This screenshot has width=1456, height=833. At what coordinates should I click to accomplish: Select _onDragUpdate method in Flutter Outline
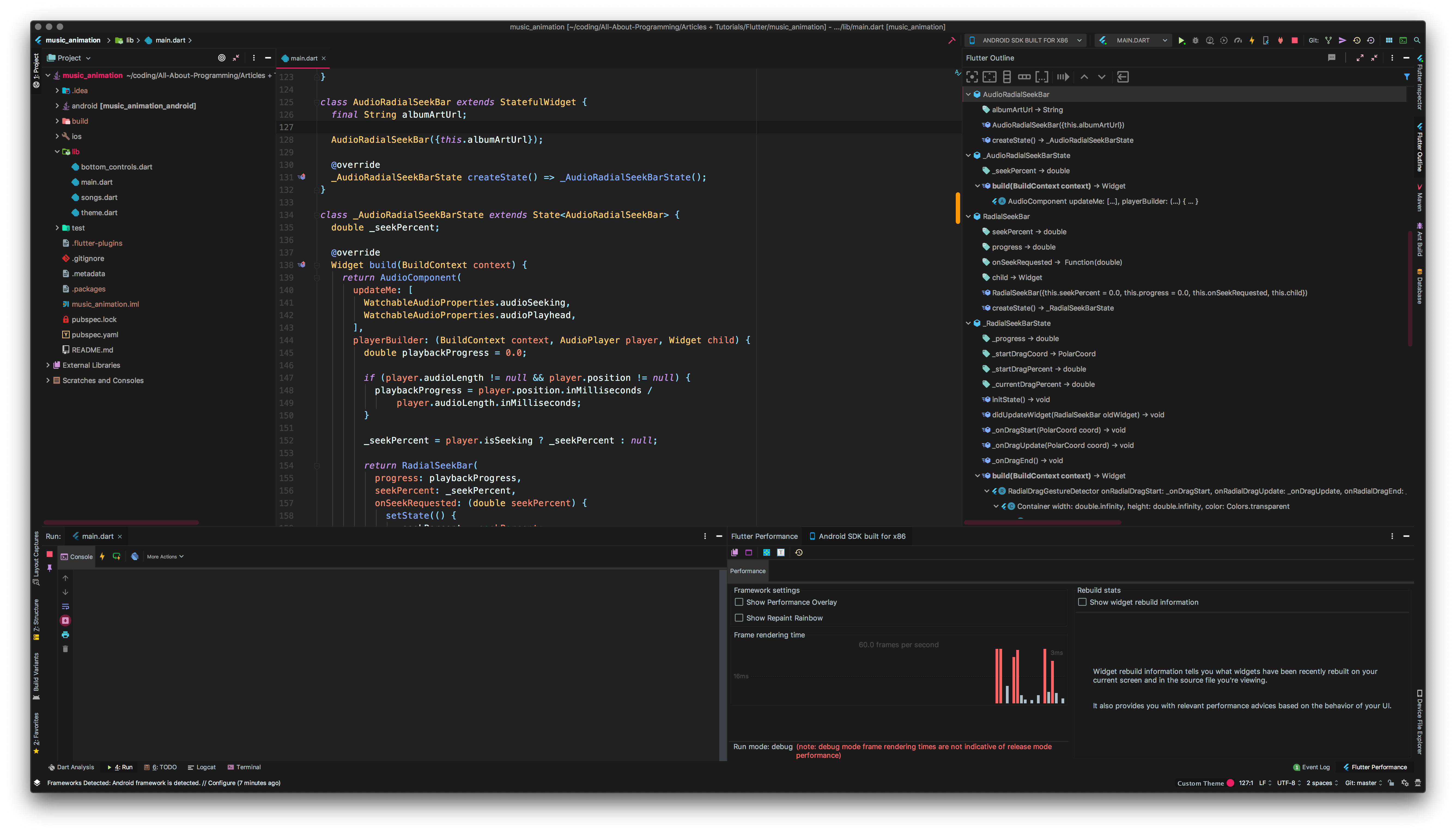pyautogui.click(x=1058, y=445)
